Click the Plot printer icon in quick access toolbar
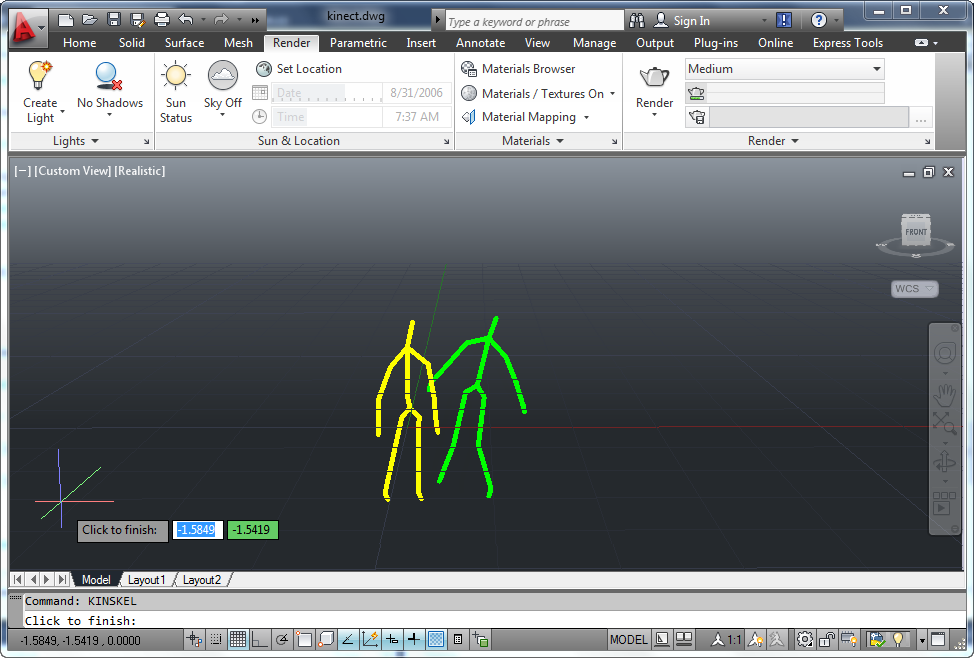Screen dimensions: 974x658 click(x=162, y=19)
